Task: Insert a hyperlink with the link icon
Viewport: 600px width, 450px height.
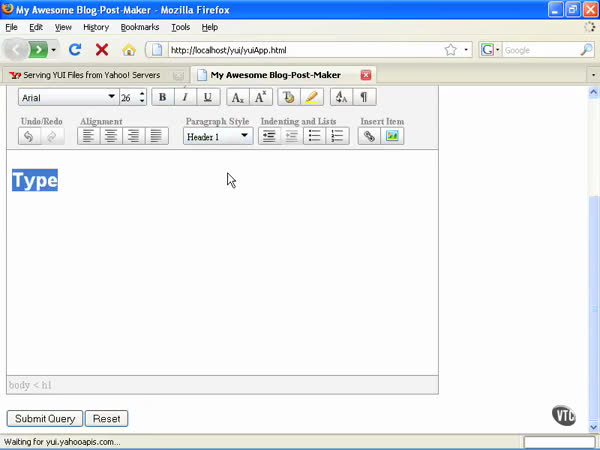Action: (x=370, y=136)
